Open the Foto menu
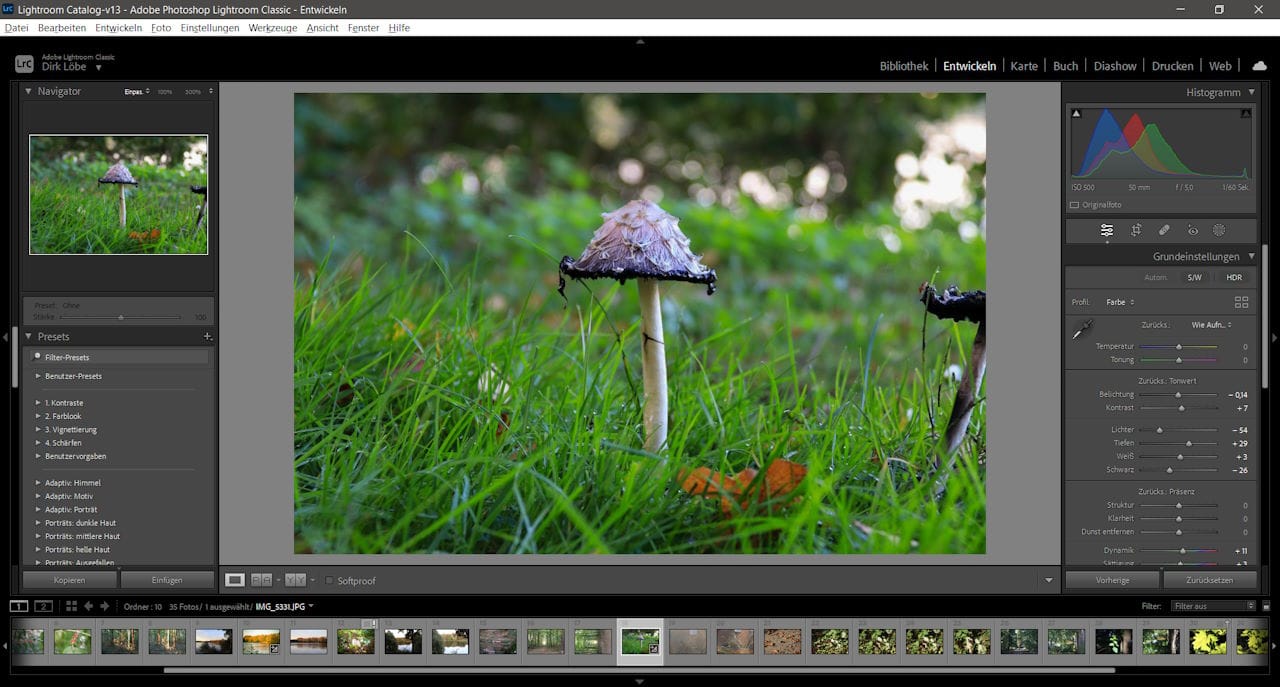 160,27
